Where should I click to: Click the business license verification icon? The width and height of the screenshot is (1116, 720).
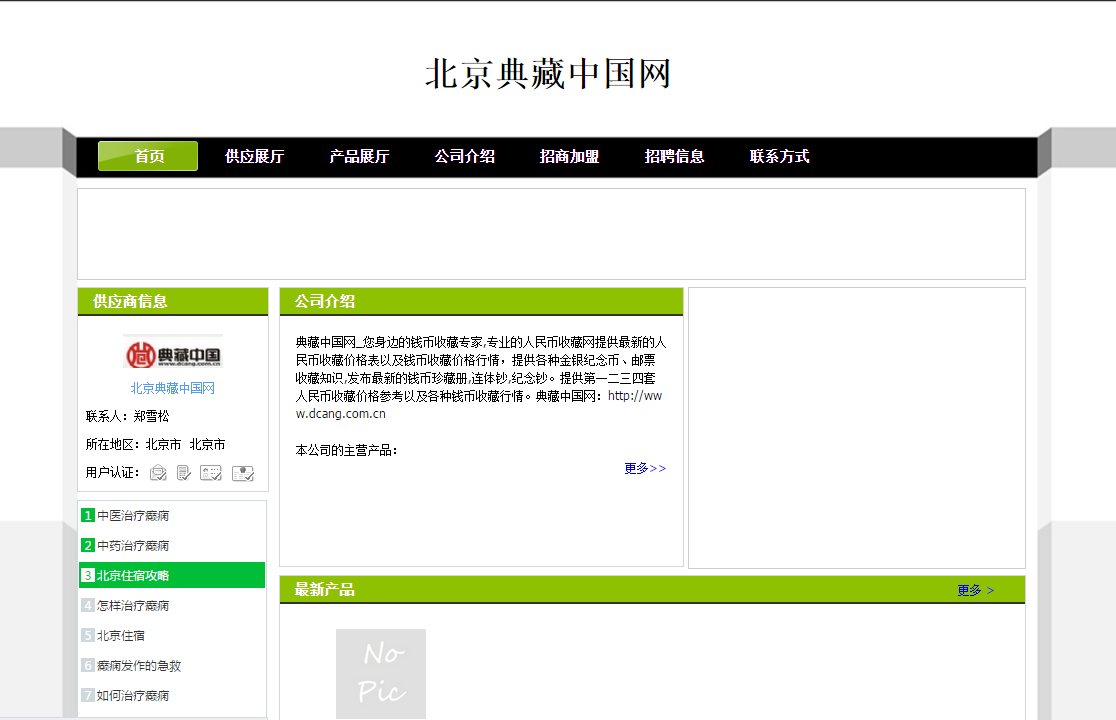243,473
